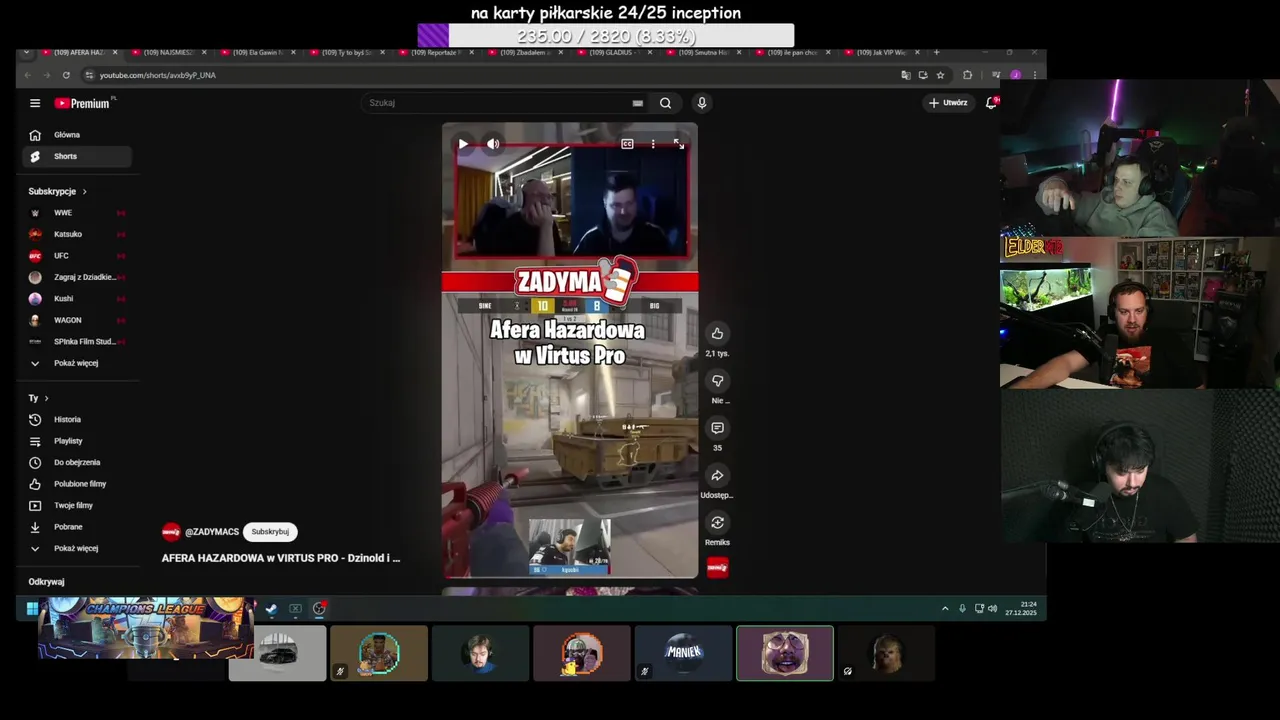Click the magnifier search button
This screenshot has height=720, width=1280.
pyautogui.click(x=665, y=103)
